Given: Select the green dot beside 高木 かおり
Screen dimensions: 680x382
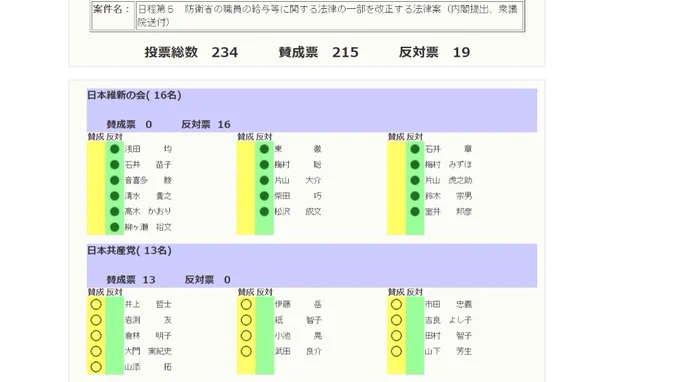Looking at the screenshot, I should [114, 212].
